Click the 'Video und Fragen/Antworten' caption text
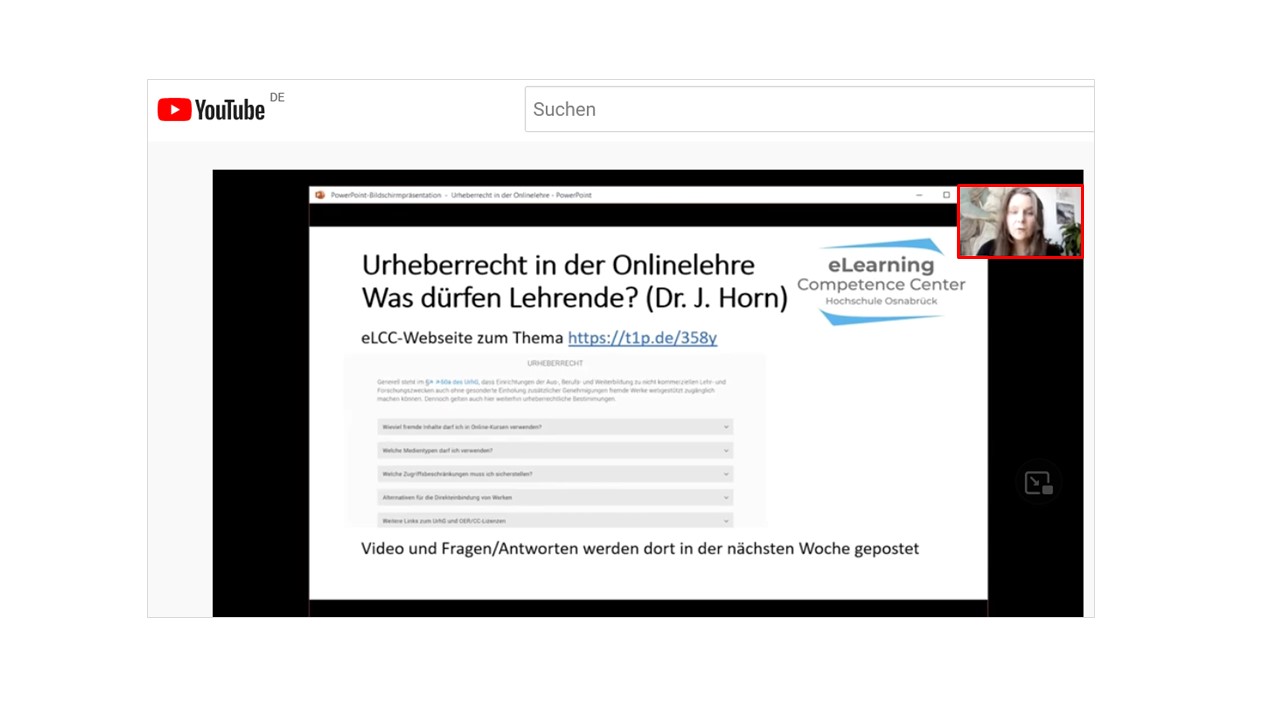Viewport: 1280px width, 720px height. [x=639, y=548]
